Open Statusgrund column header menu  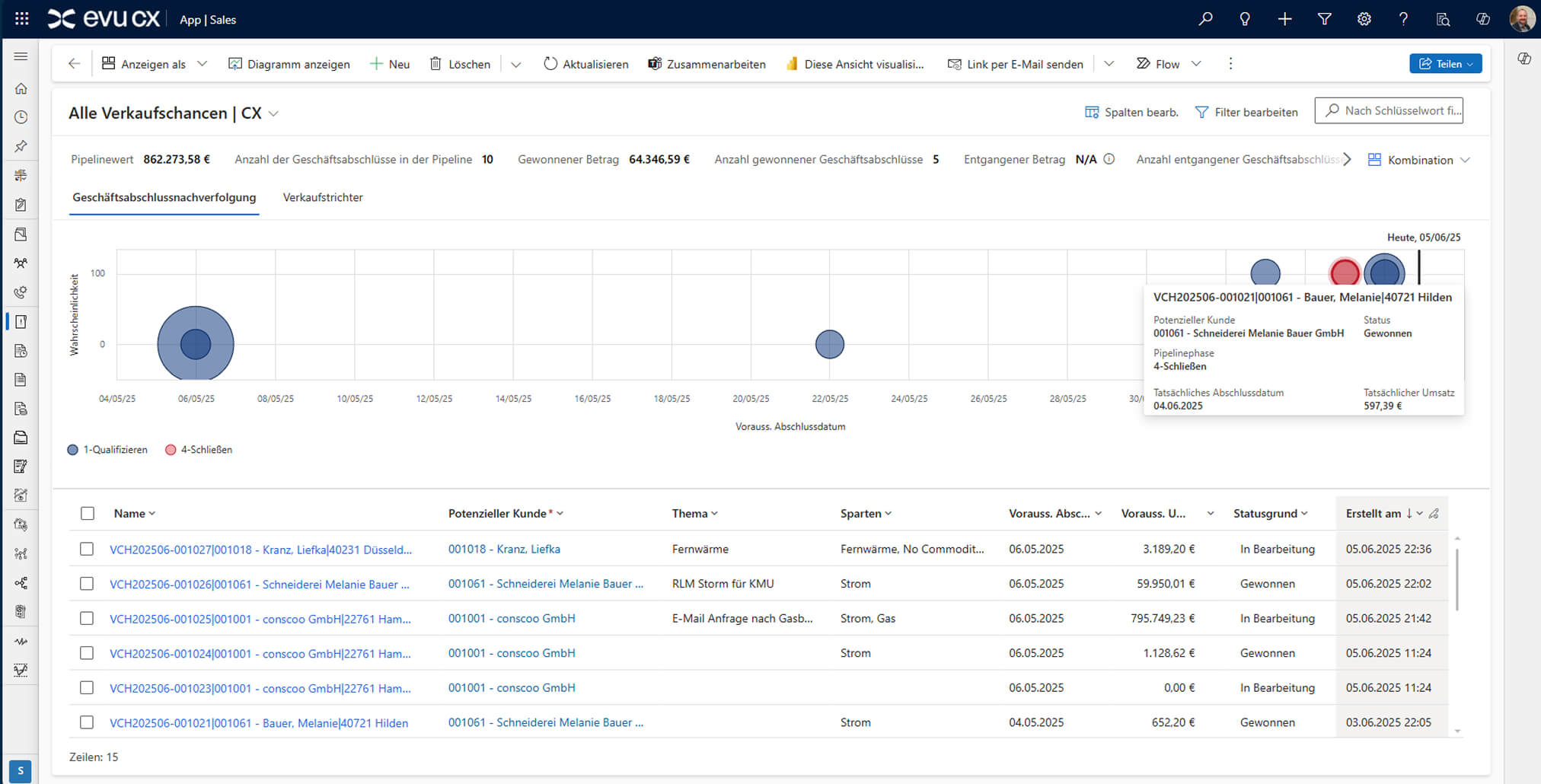coord(1271,514)
